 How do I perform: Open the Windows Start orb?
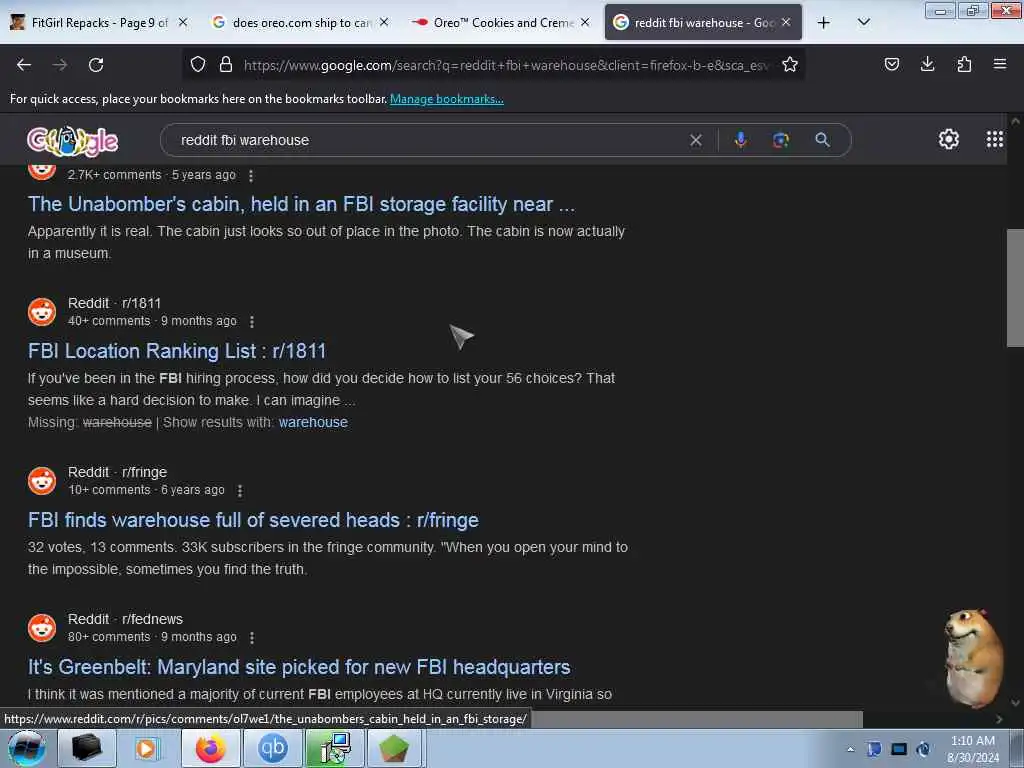click(27, 748)
